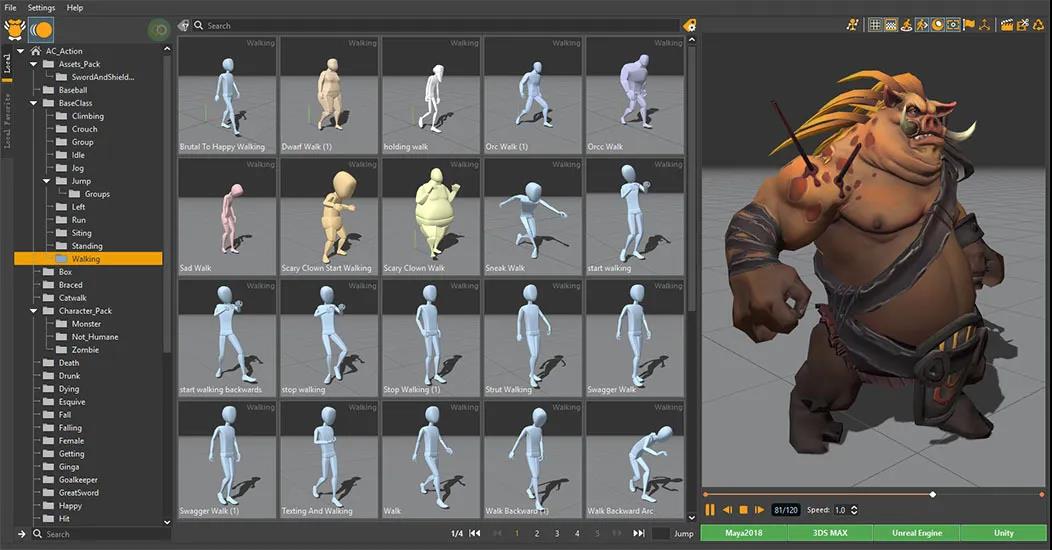This screenshot has width=1052, height=550.
Task: Open the File menu
Action: pos(11,8)
